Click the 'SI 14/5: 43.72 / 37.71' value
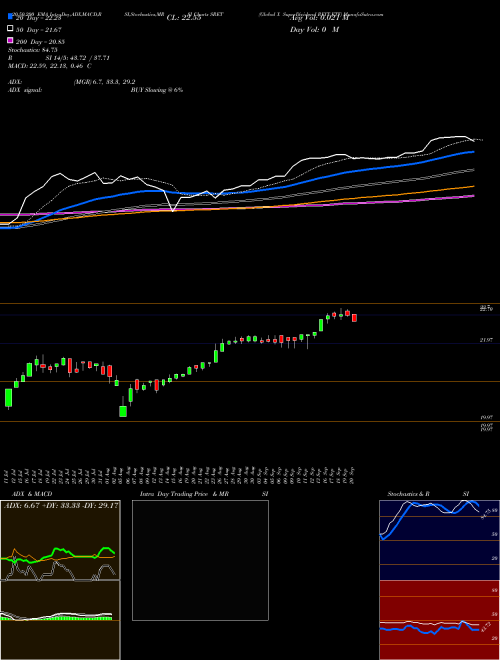The height and width of the screenshot is (660, 500). pos(77,58)
